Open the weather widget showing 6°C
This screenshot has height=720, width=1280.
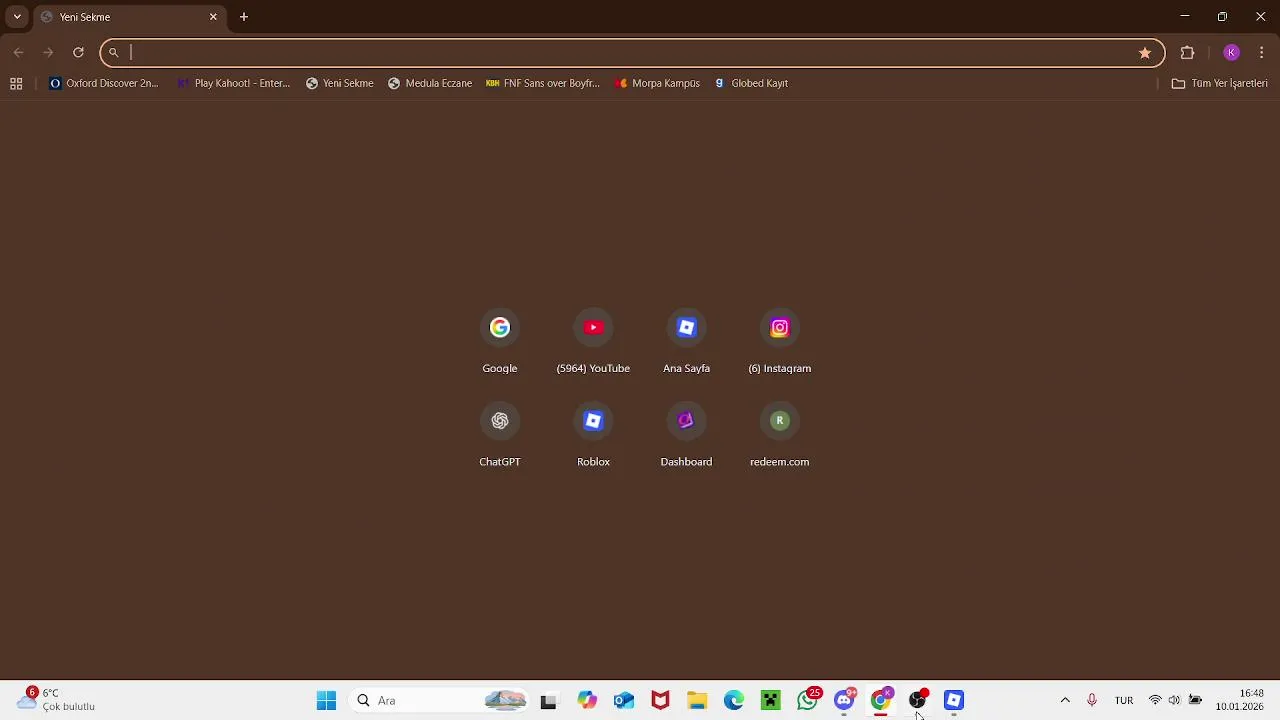coord(57,700)
